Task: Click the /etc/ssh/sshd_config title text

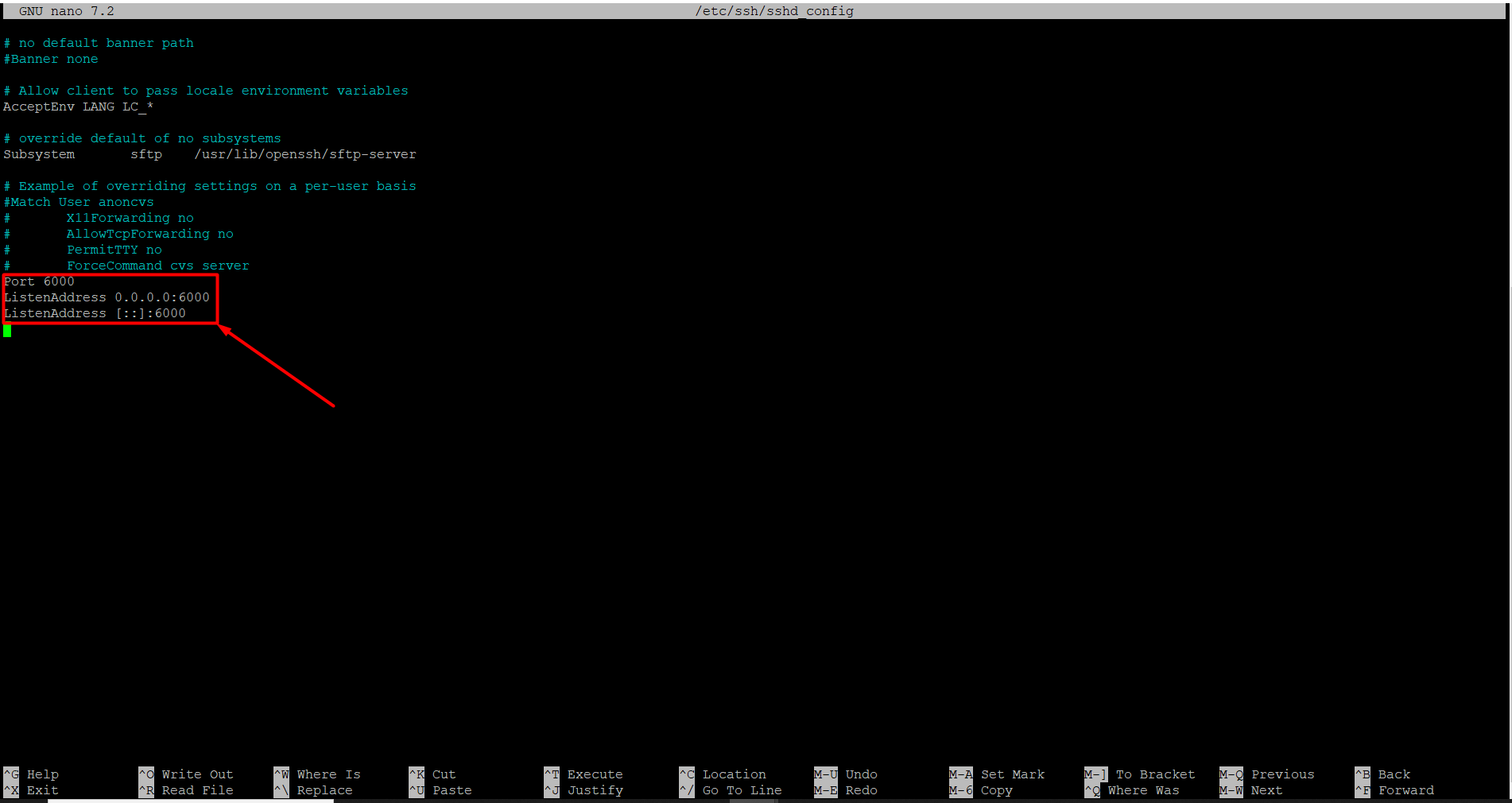Action: click(774, 11)
